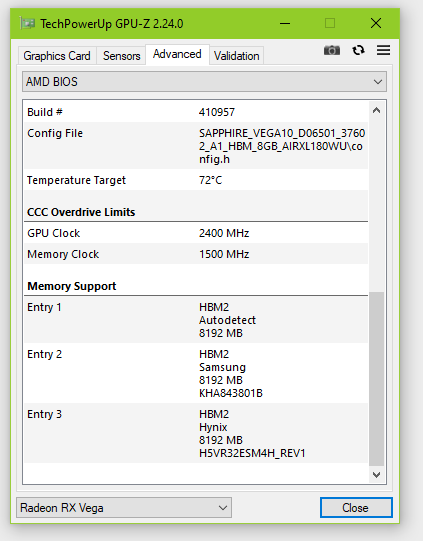Switch to the Sensors tab
The height and width of the screenshot is (541, 423).
(121, 56)
